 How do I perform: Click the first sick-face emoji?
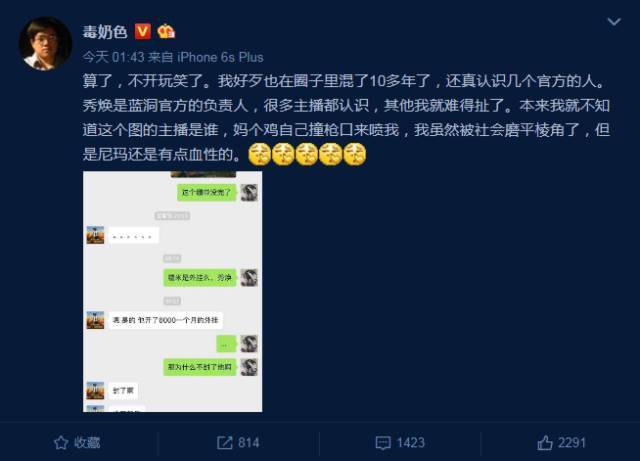click(x=260, y=154)
